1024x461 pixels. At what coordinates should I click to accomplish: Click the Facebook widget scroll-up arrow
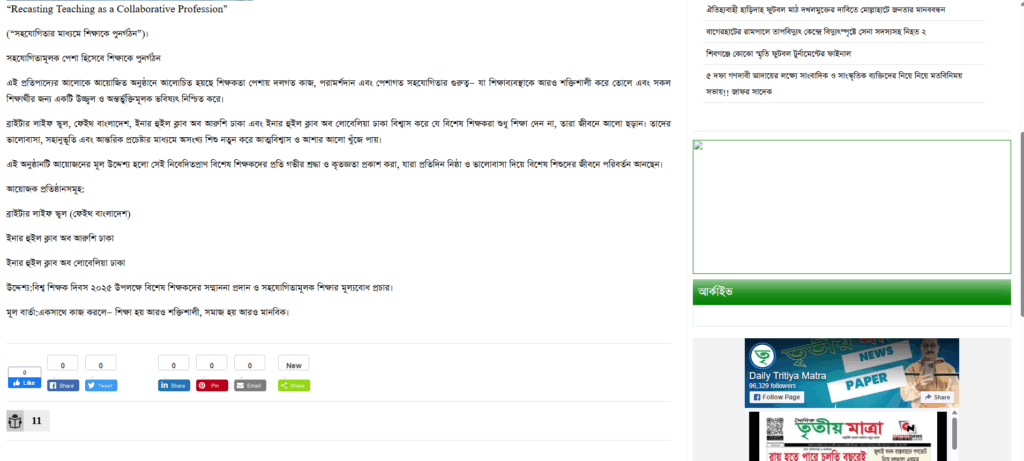954,414
